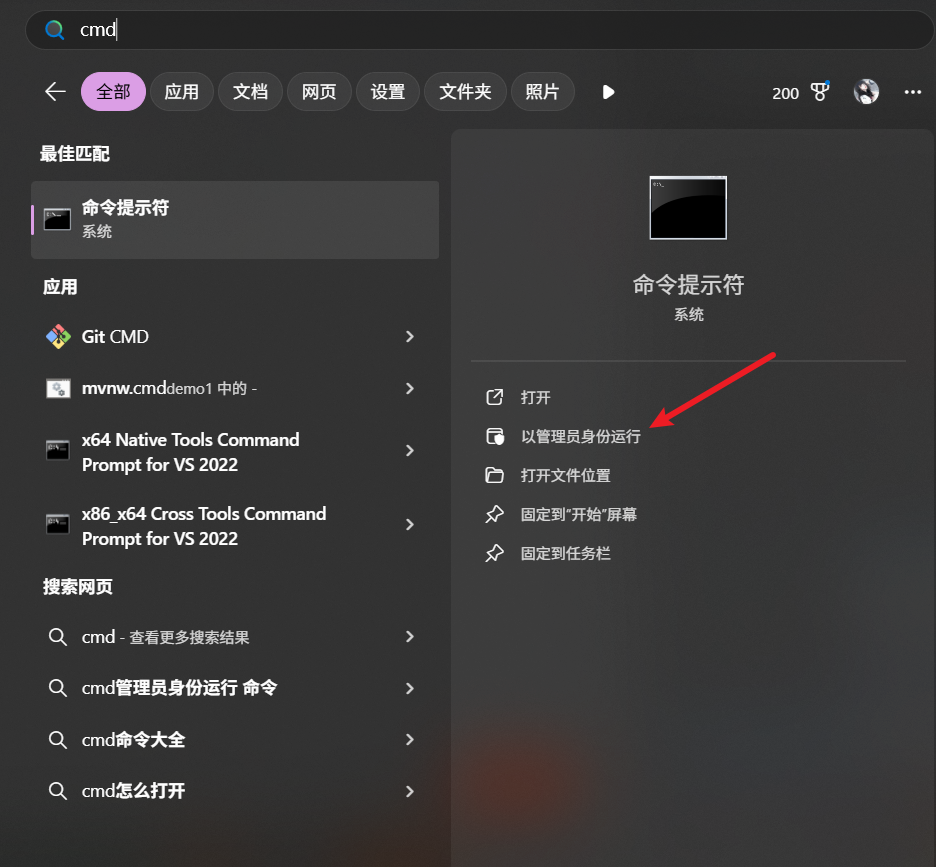Expand chevron for cmd管理员身份运行 命令
The width and height of the screenshot is (936, 867).
click(x=410, y=688)
